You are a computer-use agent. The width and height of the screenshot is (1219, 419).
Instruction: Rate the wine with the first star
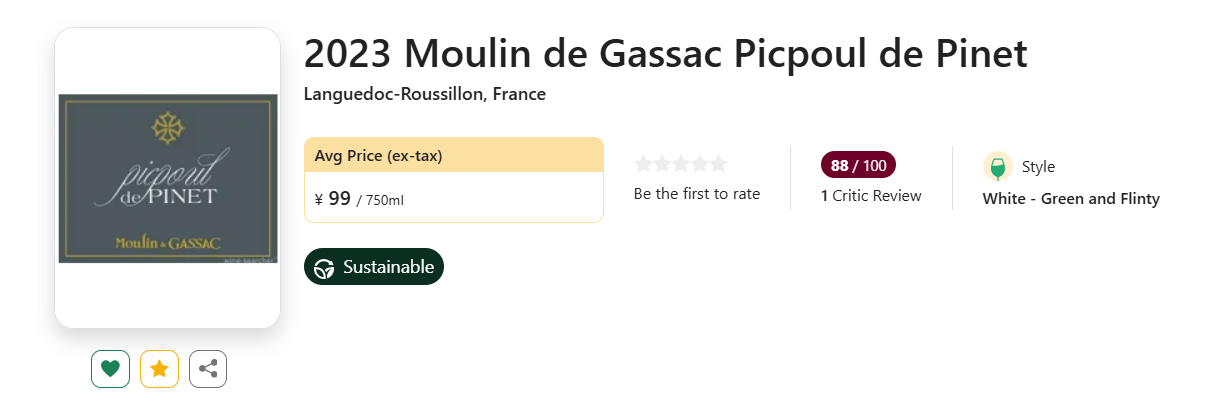[643, 164]
